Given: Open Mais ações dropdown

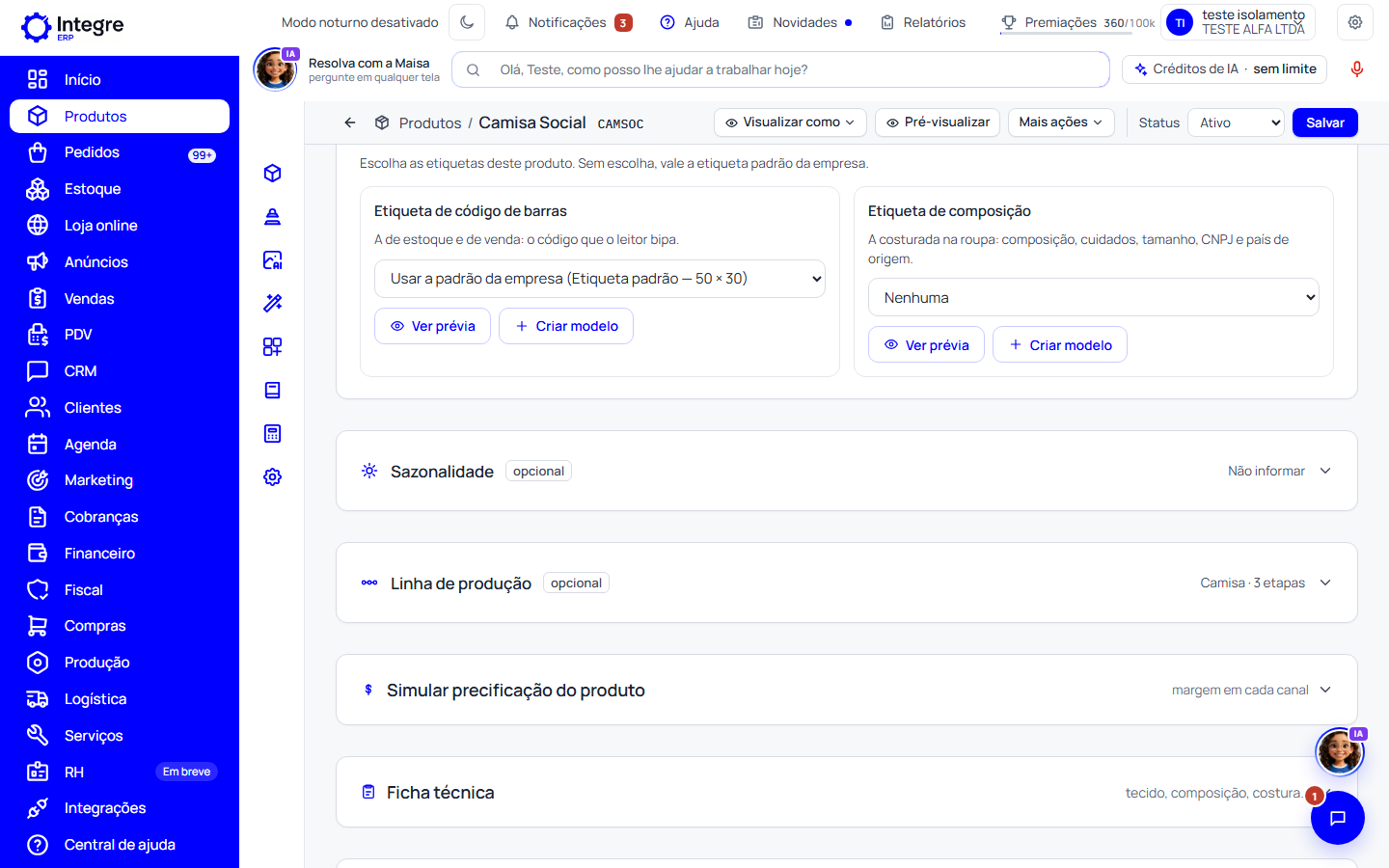Looking at the screenshot, I should pos(1061,122).
